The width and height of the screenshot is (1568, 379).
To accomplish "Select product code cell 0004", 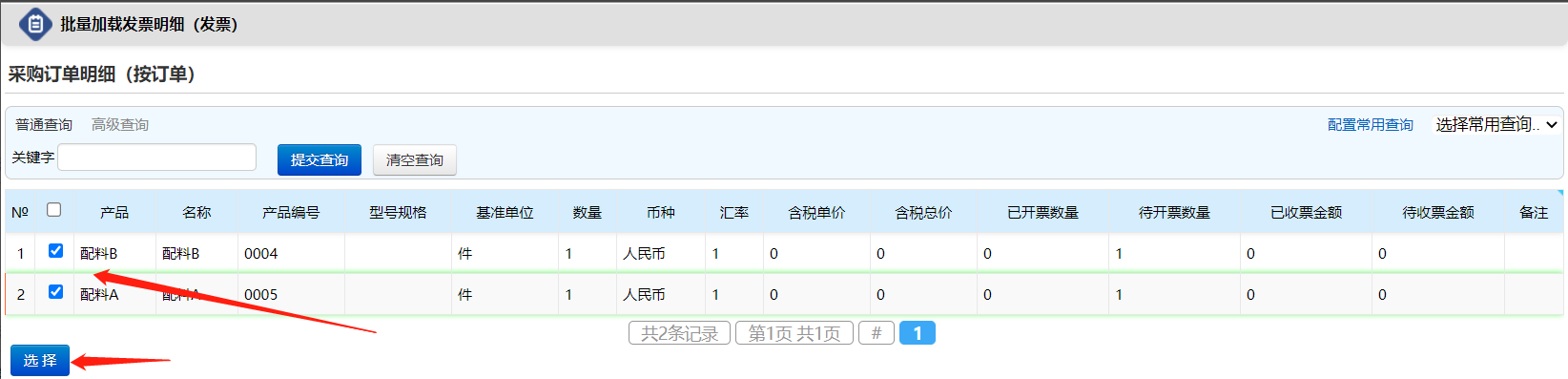I will click(260, 254).
